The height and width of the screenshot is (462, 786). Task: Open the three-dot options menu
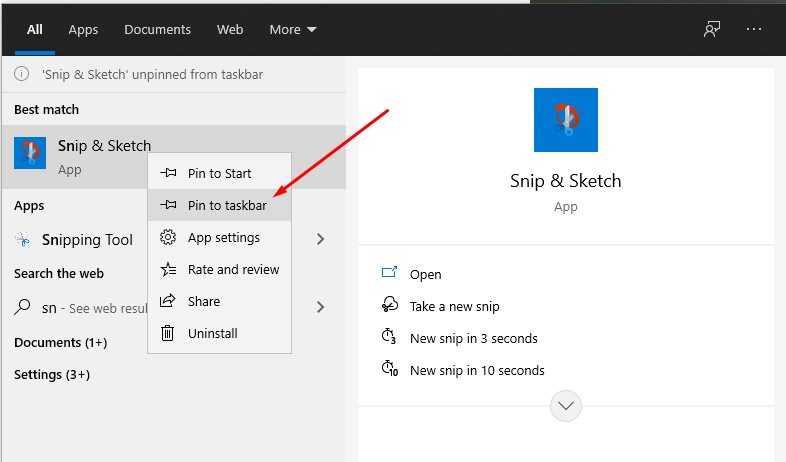pos(754,29)
